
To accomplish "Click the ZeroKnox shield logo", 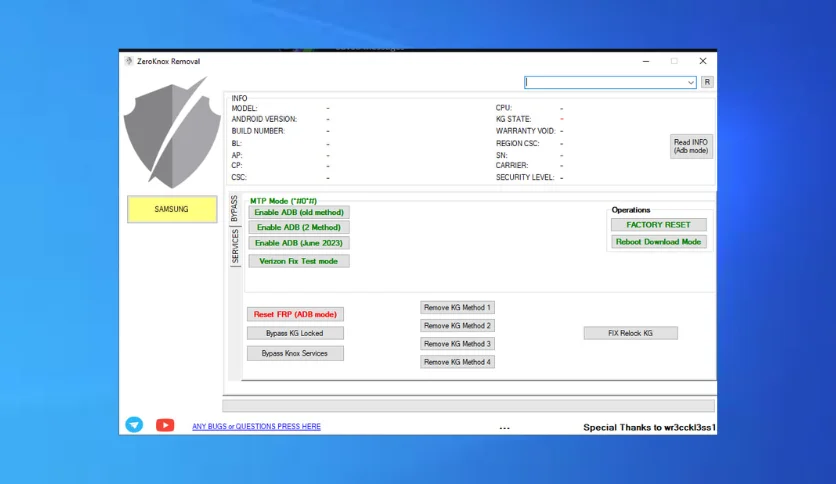I will (172, 132).
